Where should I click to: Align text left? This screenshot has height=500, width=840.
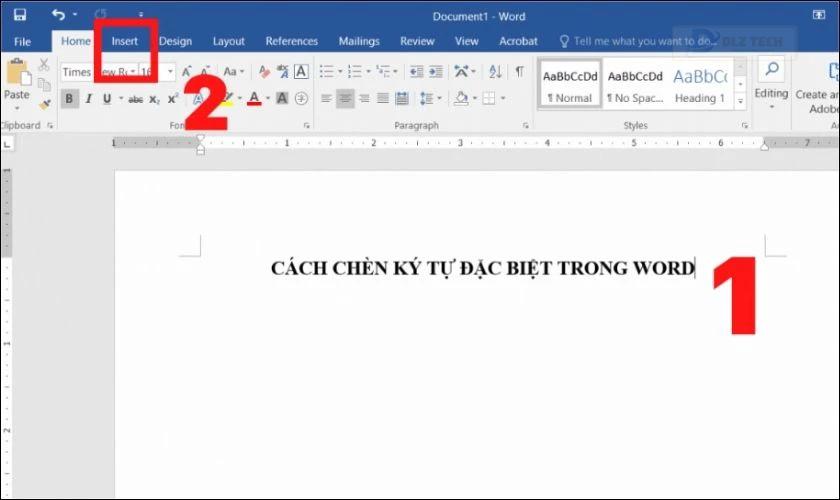(x=326, y=99)
